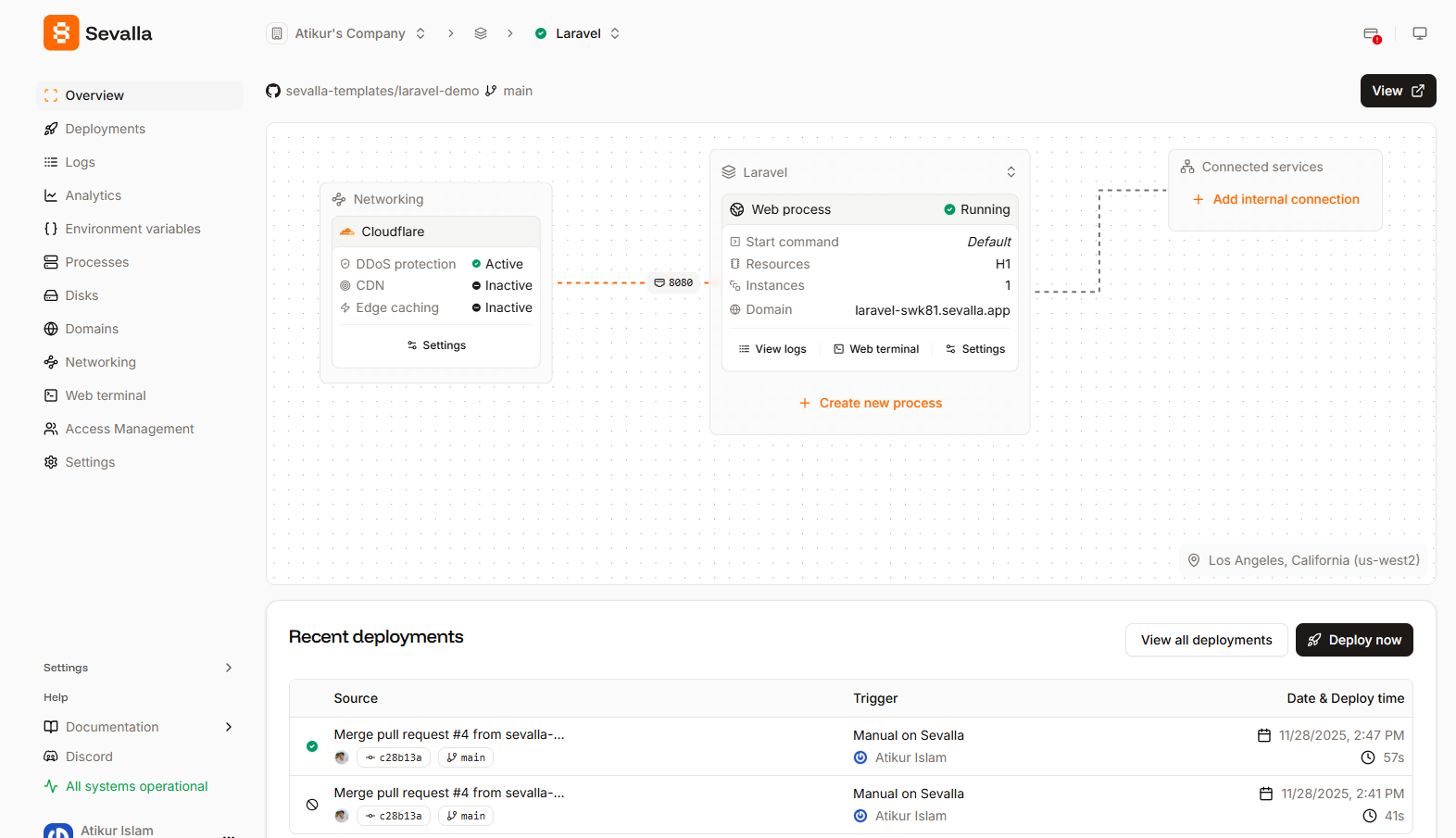Expand the sidebar Settings section chevron
Screen dimensions: 1456x838
pos(229,668)
